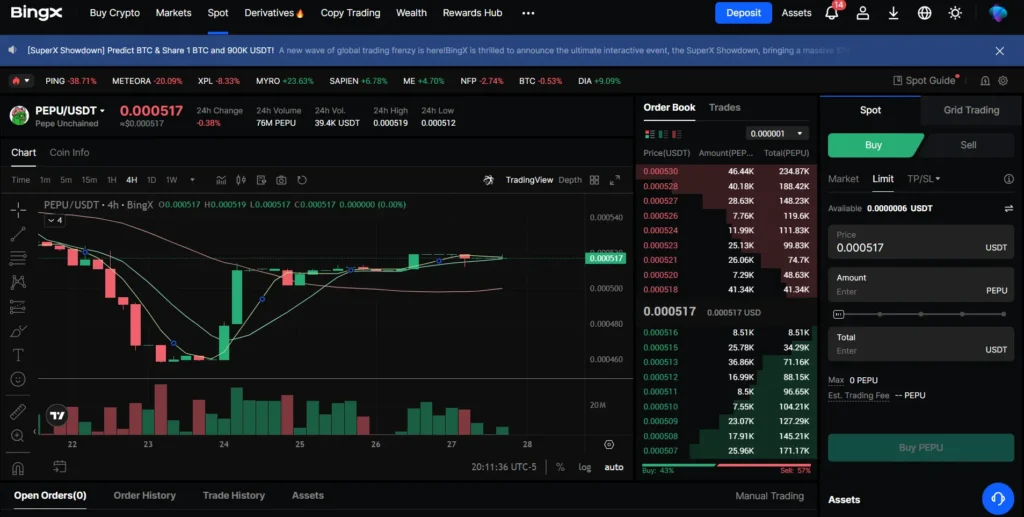Change candlestick chart style icon
Image resolution: width=1024 pixels, height=517 pixels.
(241, 180)
